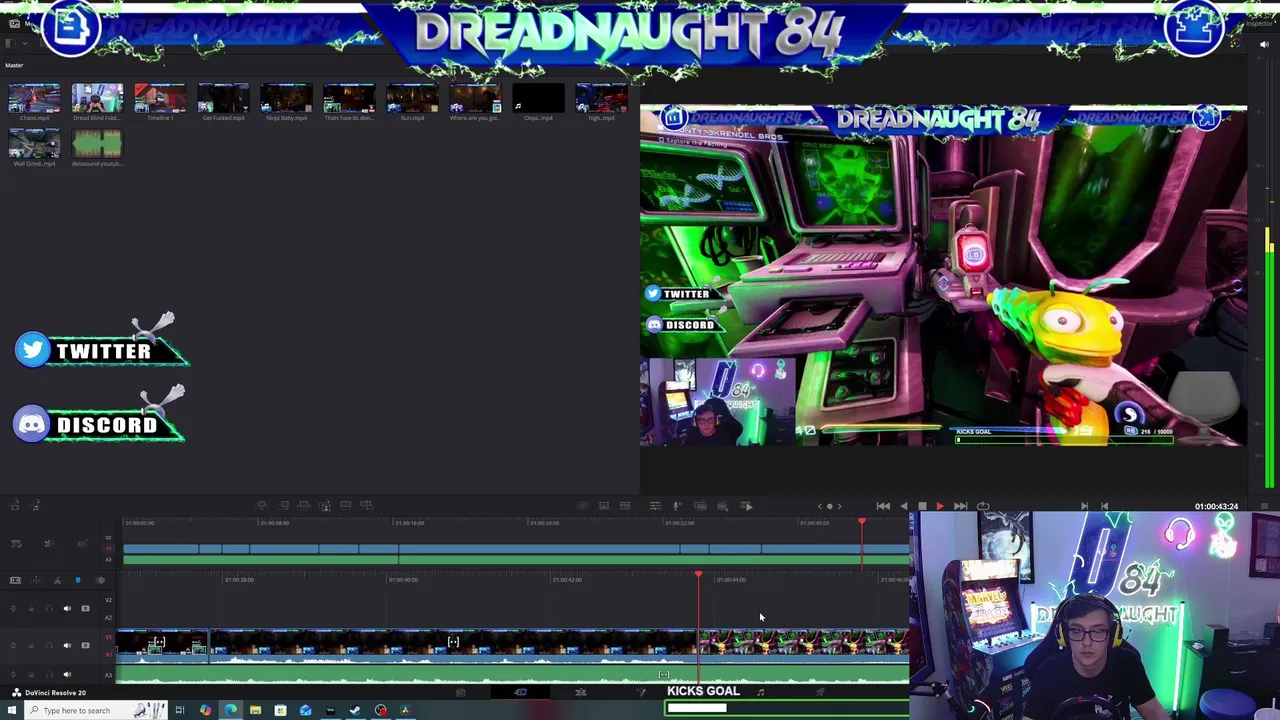Select the Oops..mp4 audio clip
The image size is (1280, 720).
tap(538, 98)
